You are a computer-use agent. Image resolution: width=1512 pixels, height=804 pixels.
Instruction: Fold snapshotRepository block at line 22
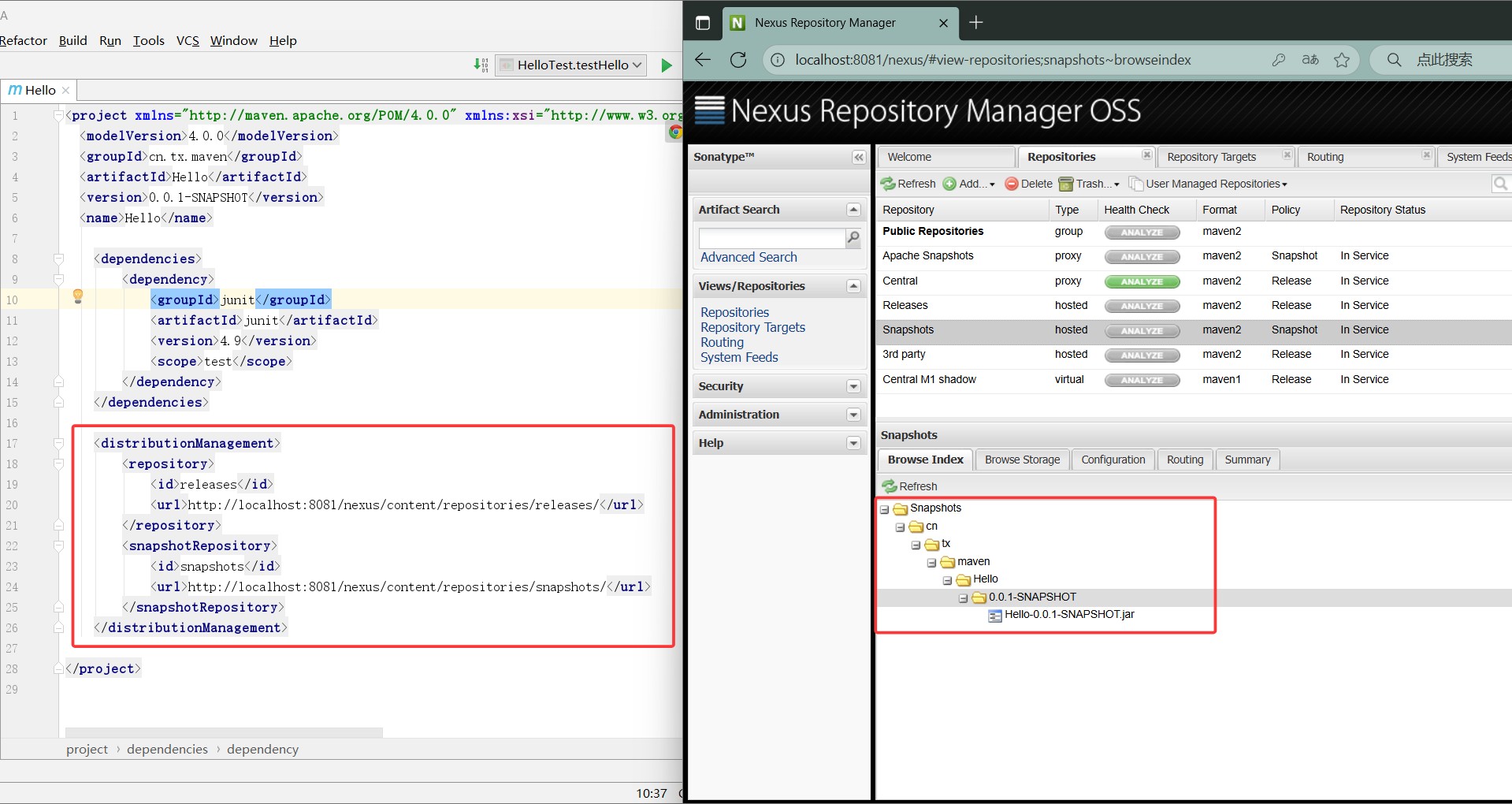58,545
